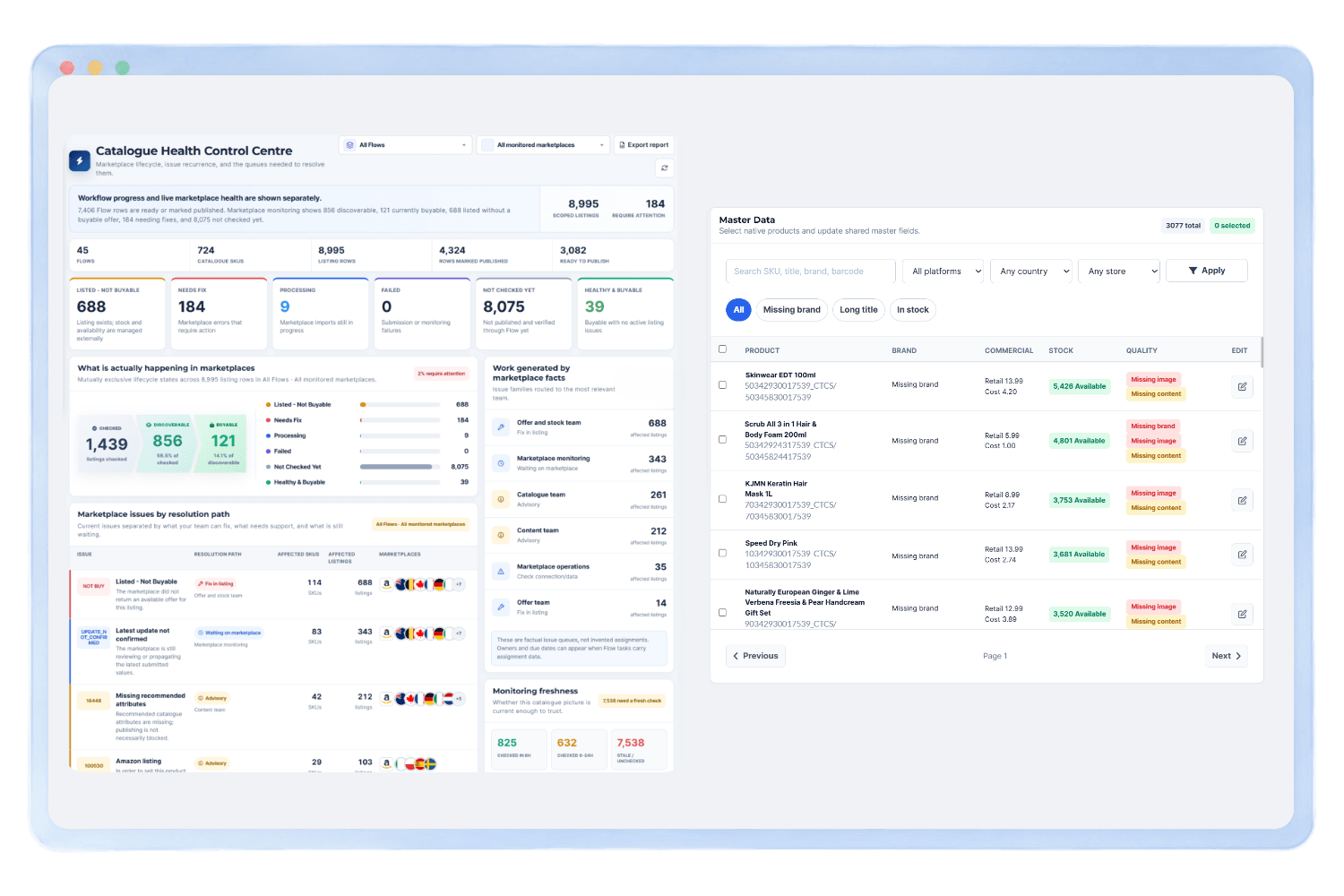Click wrench icon beside Offer and stock team
1344x896 pixels.
coord(501,427)
